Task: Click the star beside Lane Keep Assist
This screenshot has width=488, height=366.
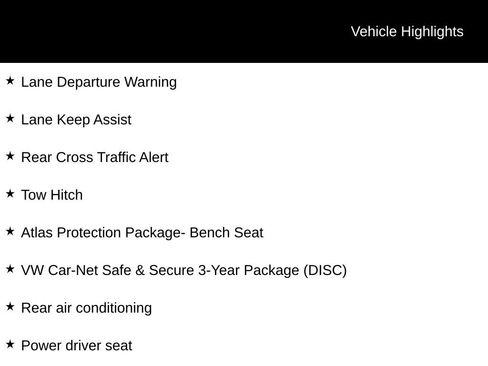Action: tap(10, 118)
